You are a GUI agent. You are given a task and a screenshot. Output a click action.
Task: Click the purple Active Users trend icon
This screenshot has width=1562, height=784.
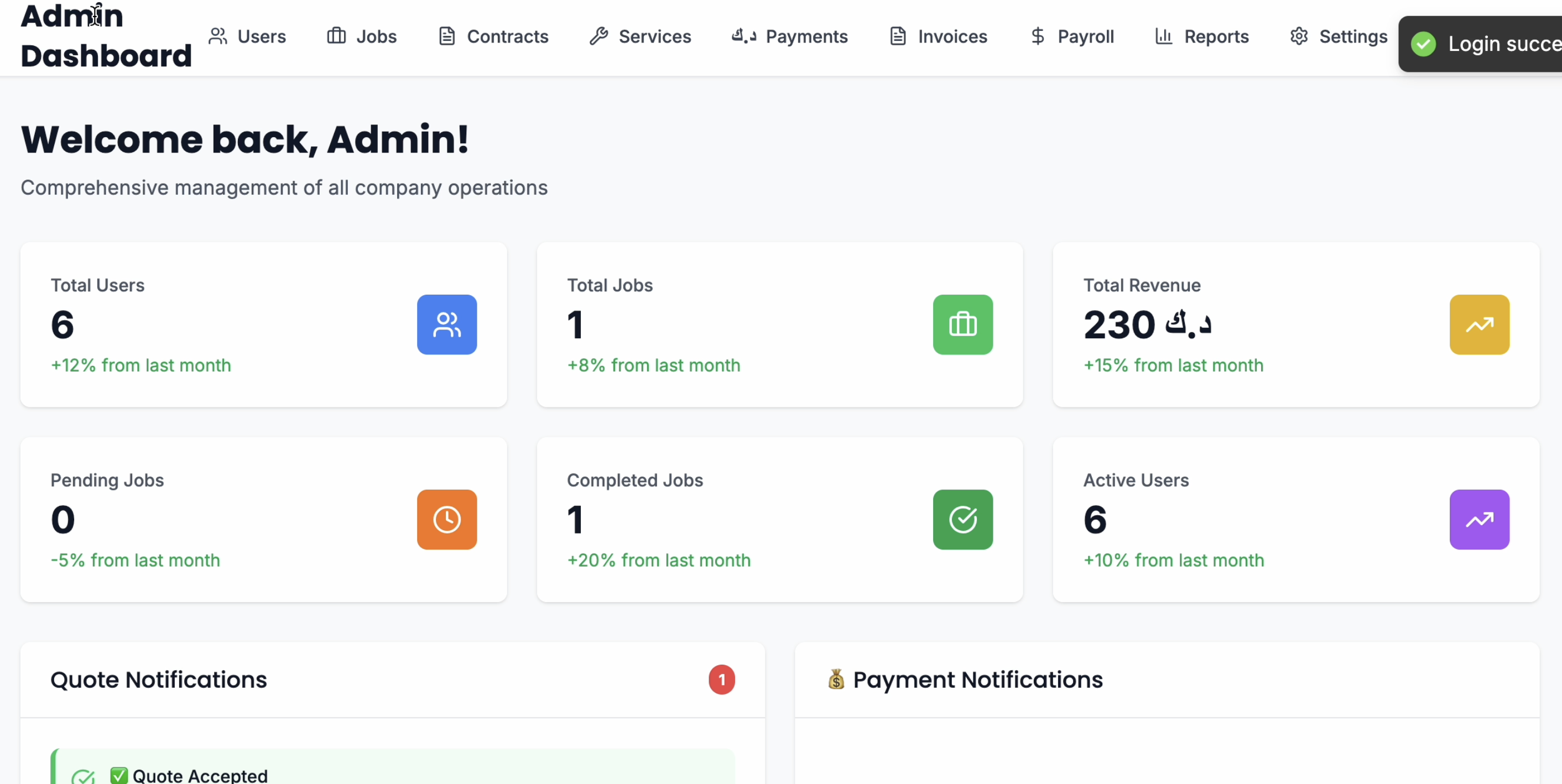[x=1478, y=519]
